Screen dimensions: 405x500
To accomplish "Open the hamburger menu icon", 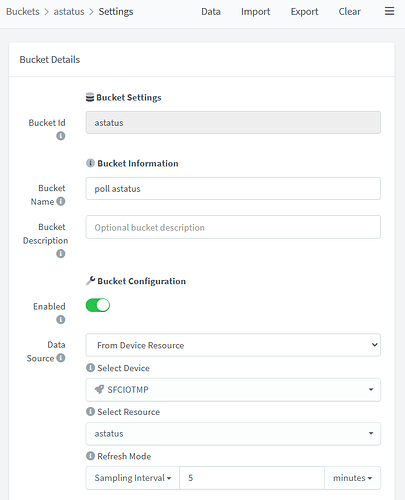I will tap(389, 11).
